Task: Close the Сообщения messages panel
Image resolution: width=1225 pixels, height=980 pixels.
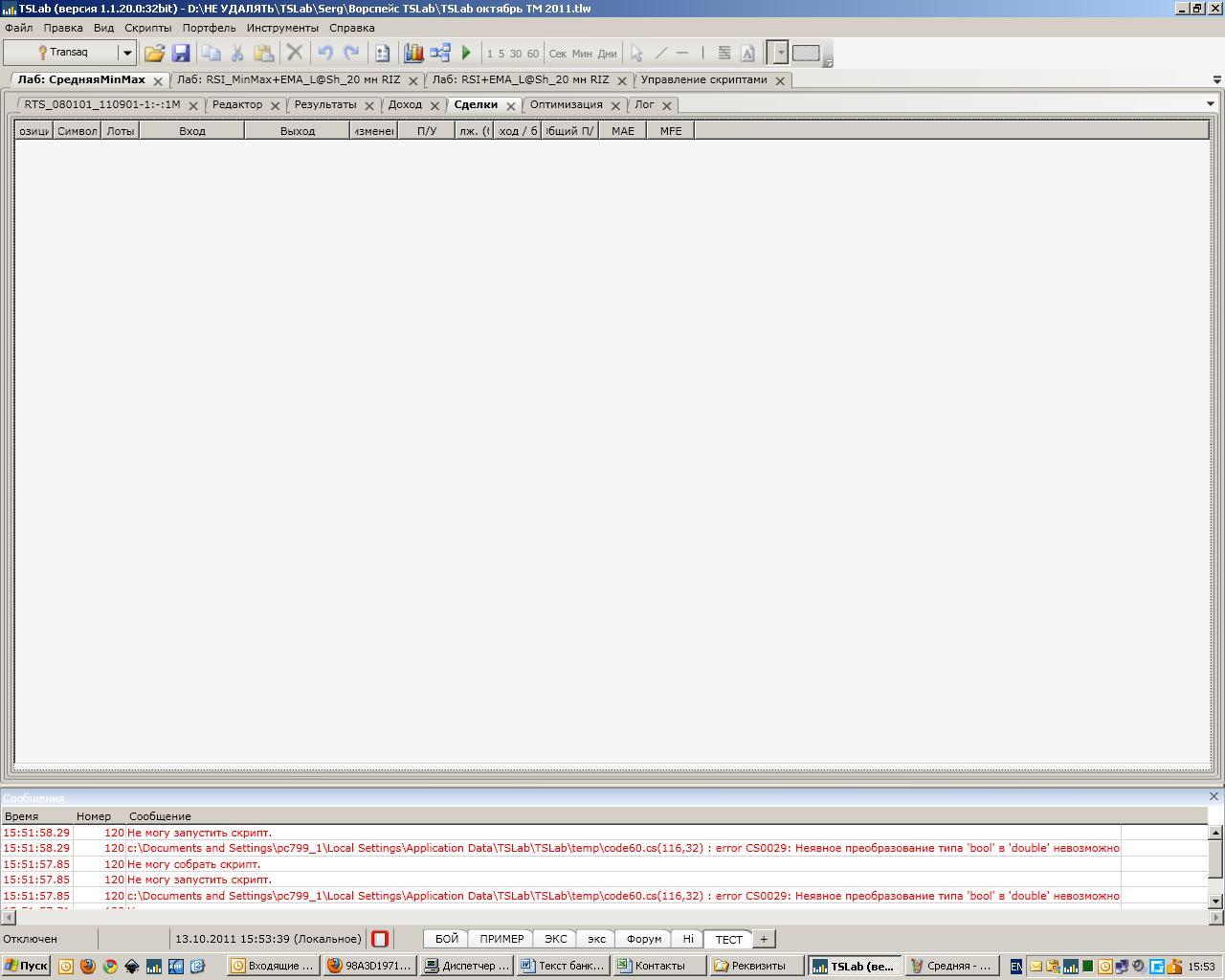Action: click(x=1214, y=796)
